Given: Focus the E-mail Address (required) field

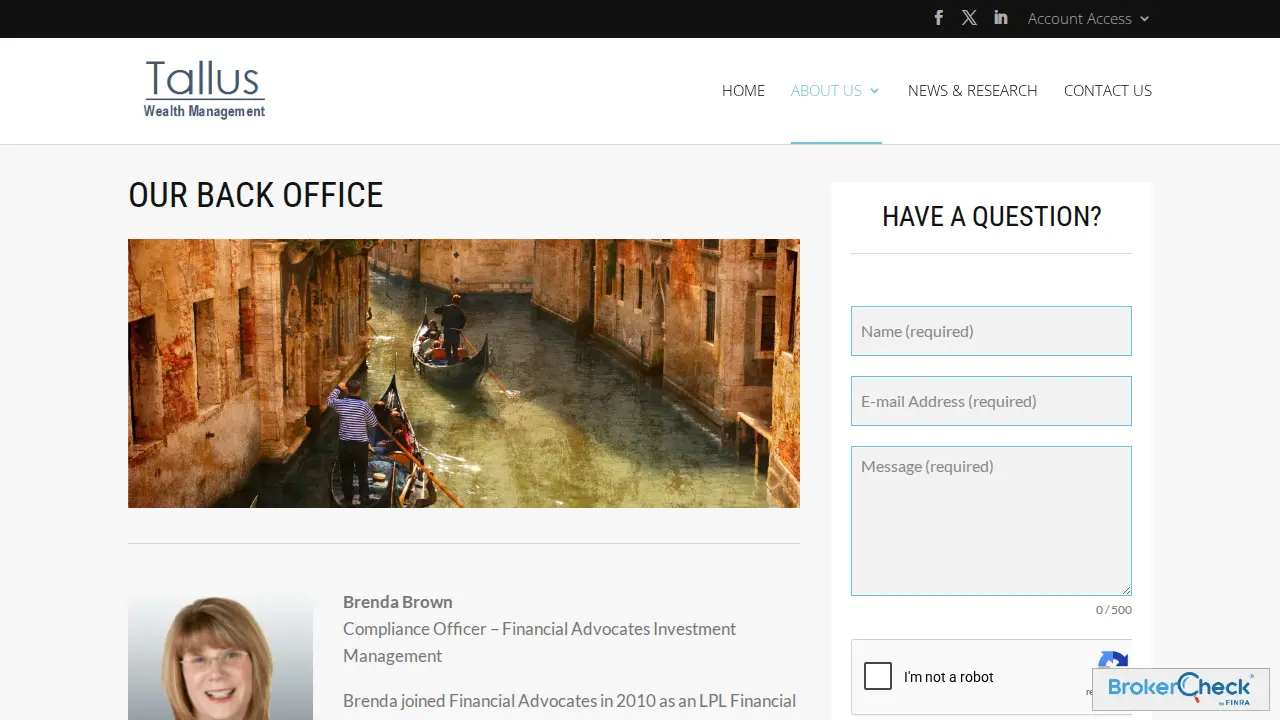Looking at the screenshot, I should coord(991,401).
